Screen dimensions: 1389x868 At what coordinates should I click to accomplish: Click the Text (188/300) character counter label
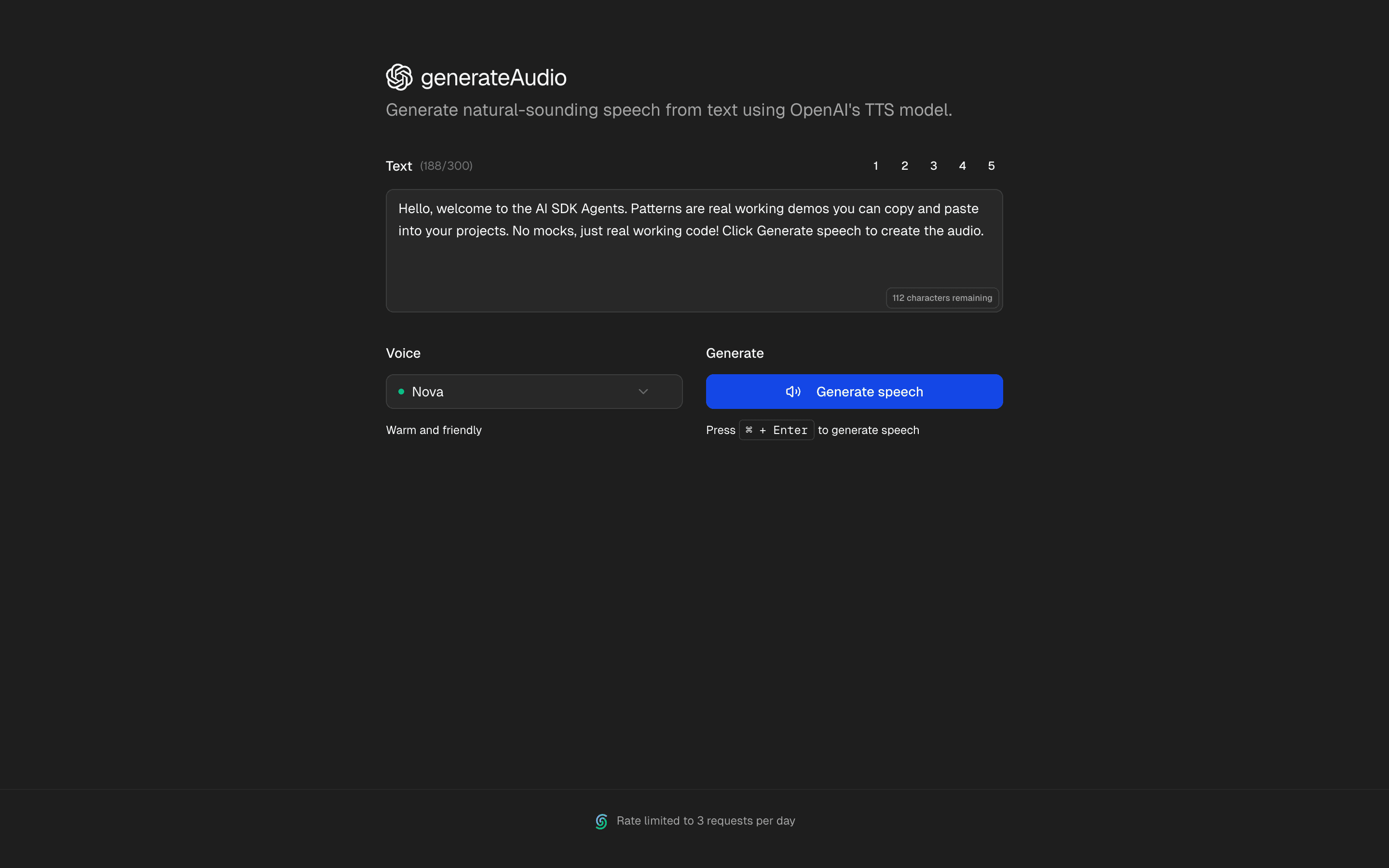pos(429,165)
